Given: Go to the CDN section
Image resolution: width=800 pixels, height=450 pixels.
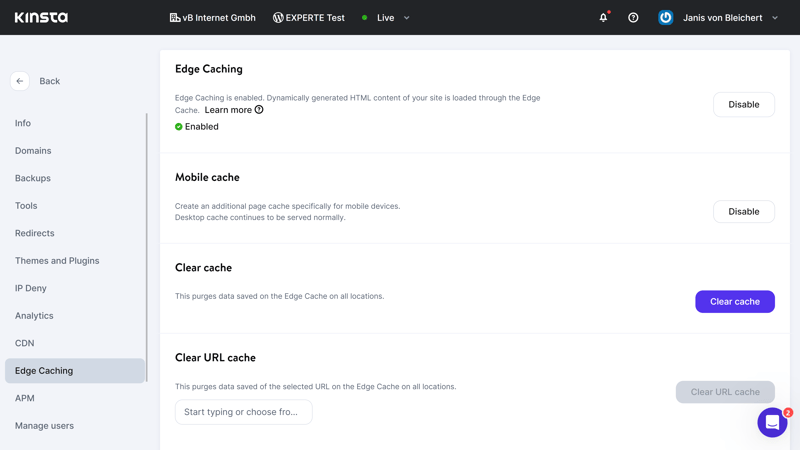Looking at the screenshot, I should 24,343.
